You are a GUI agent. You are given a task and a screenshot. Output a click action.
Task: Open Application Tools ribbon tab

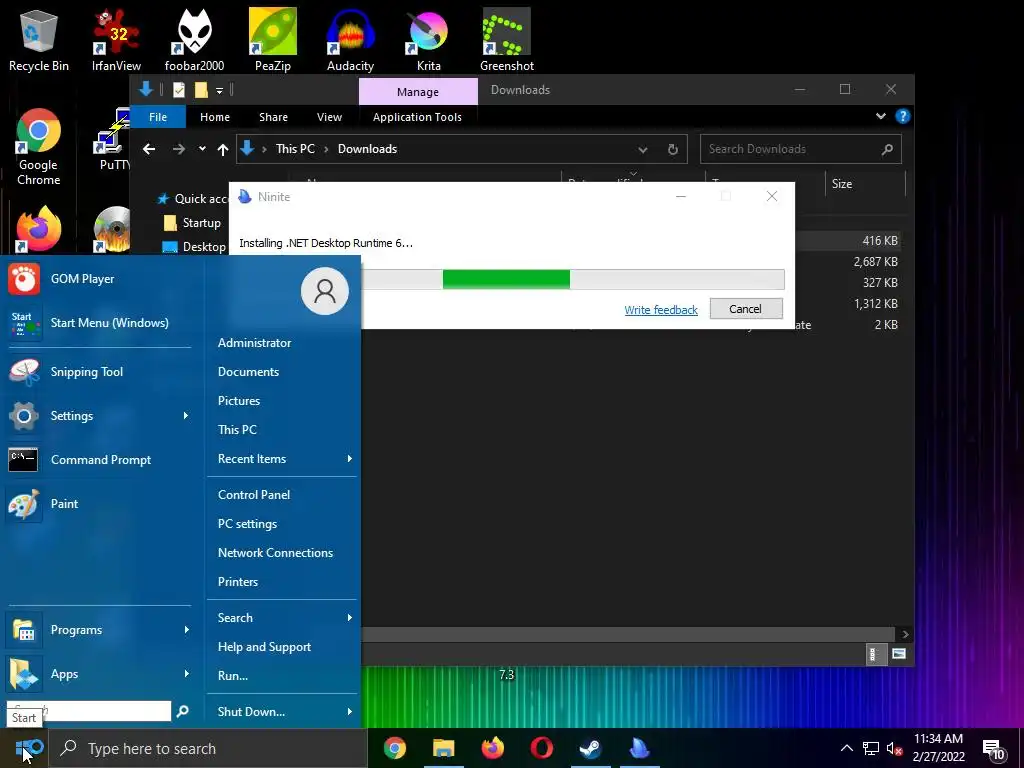(417, 117)
